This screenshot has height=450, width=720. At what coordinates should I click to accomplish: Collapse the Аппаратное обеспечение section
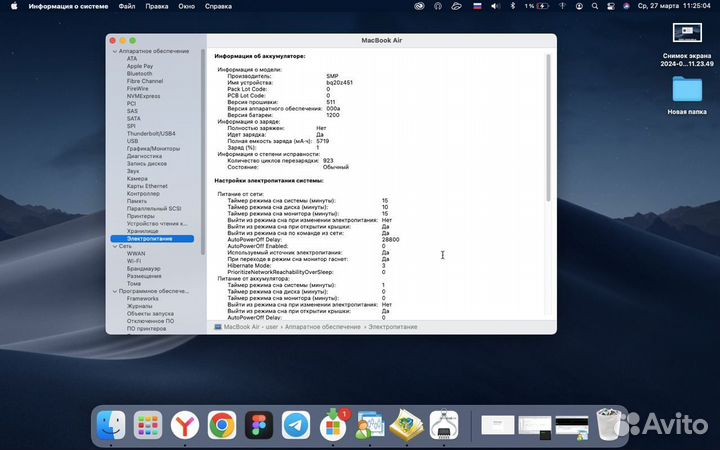tap(115, 51)
